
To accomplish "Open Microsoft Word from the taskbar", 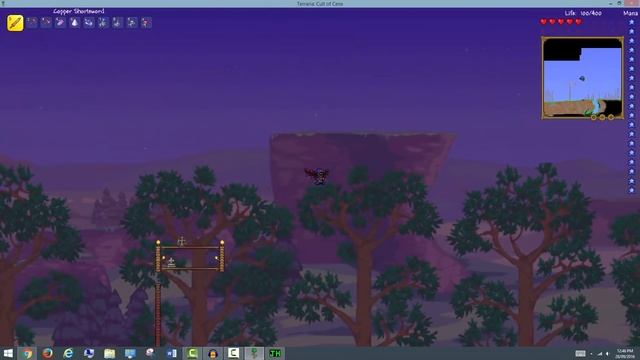I will [171, 353].
